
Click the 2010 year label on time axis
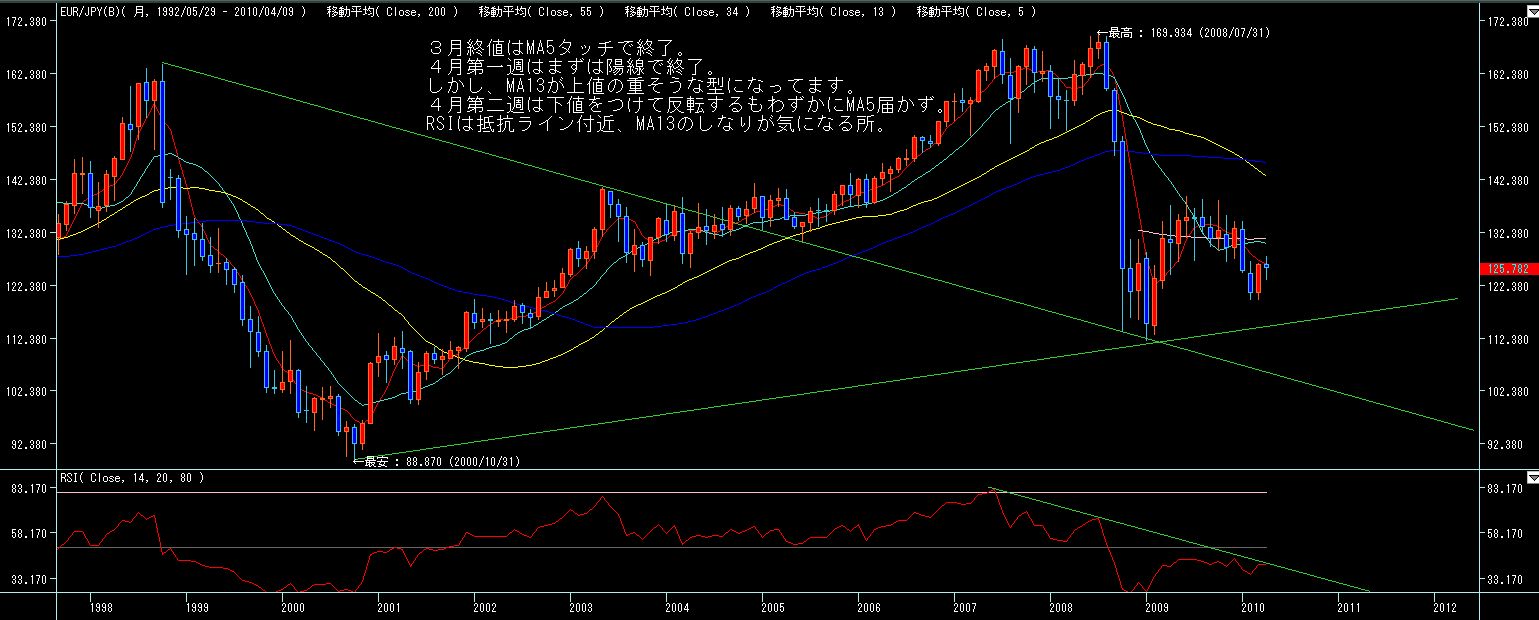point(1252,606)
